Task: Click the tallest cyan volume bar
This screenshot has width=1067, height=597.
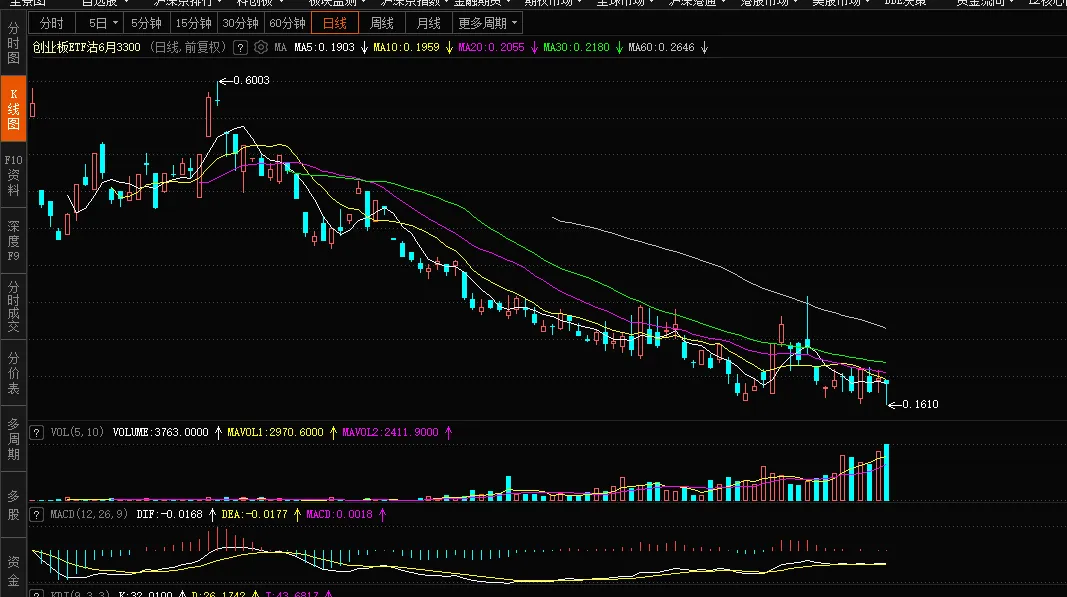Action: coord(886,472)
